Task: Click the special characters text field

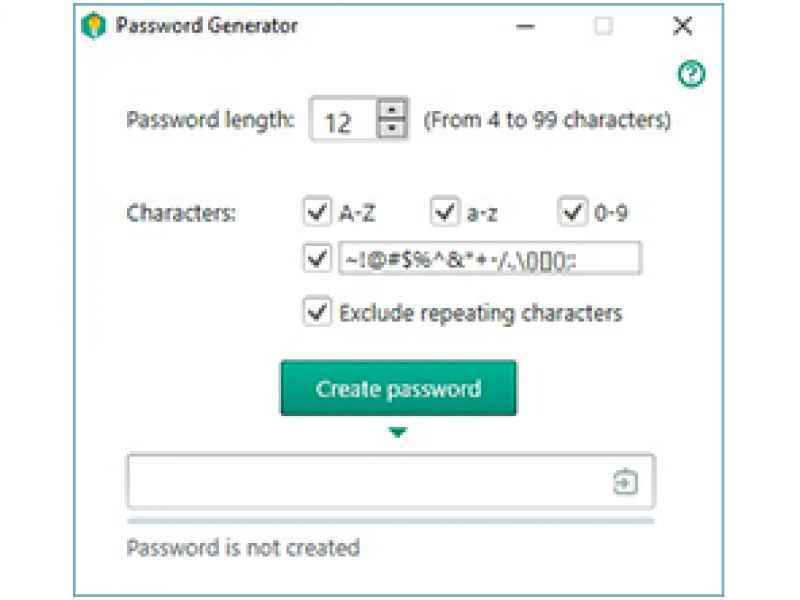Action: pos(490,259)
